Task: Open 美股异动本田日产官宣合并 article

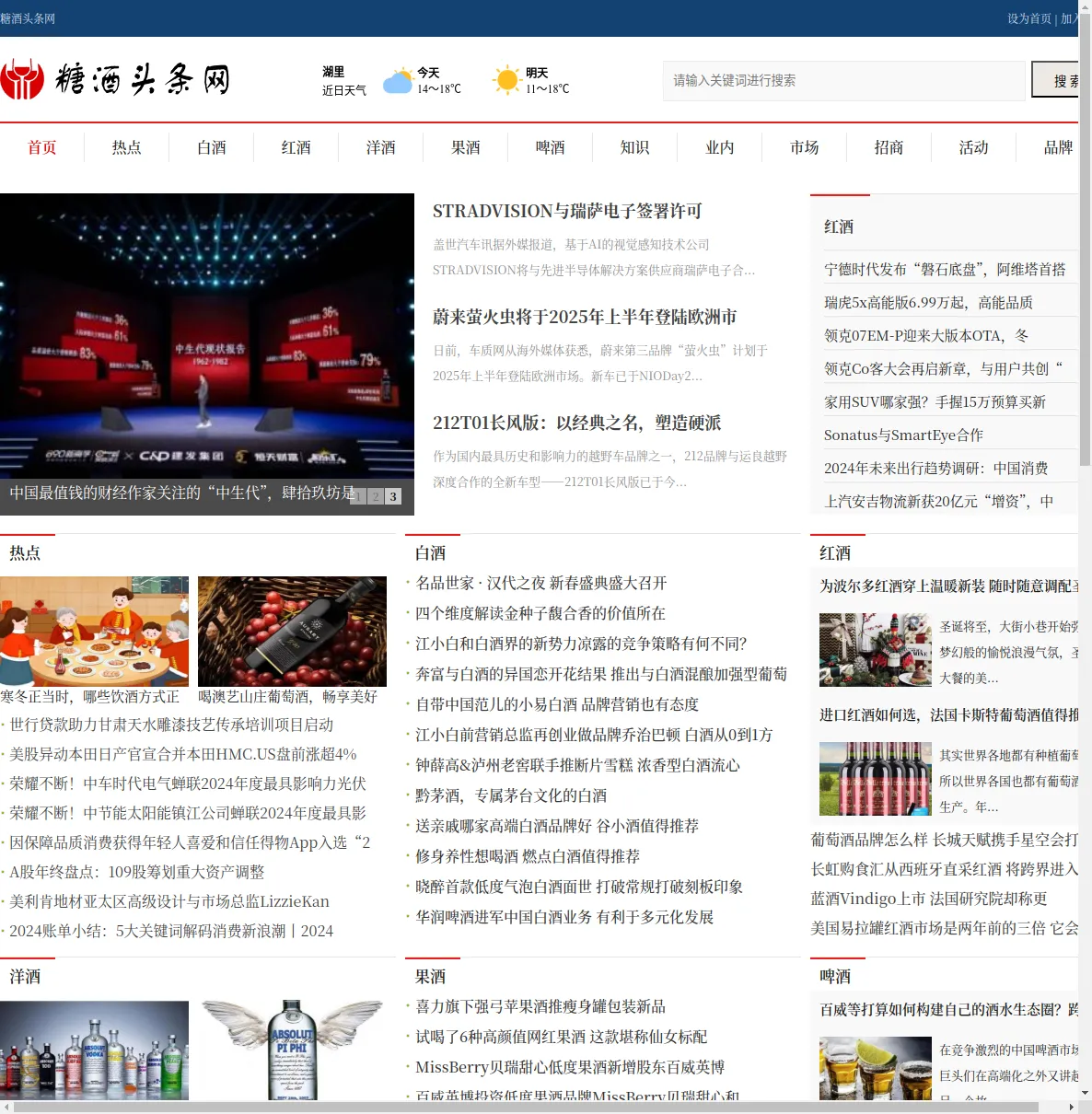Action: [182, 755]
